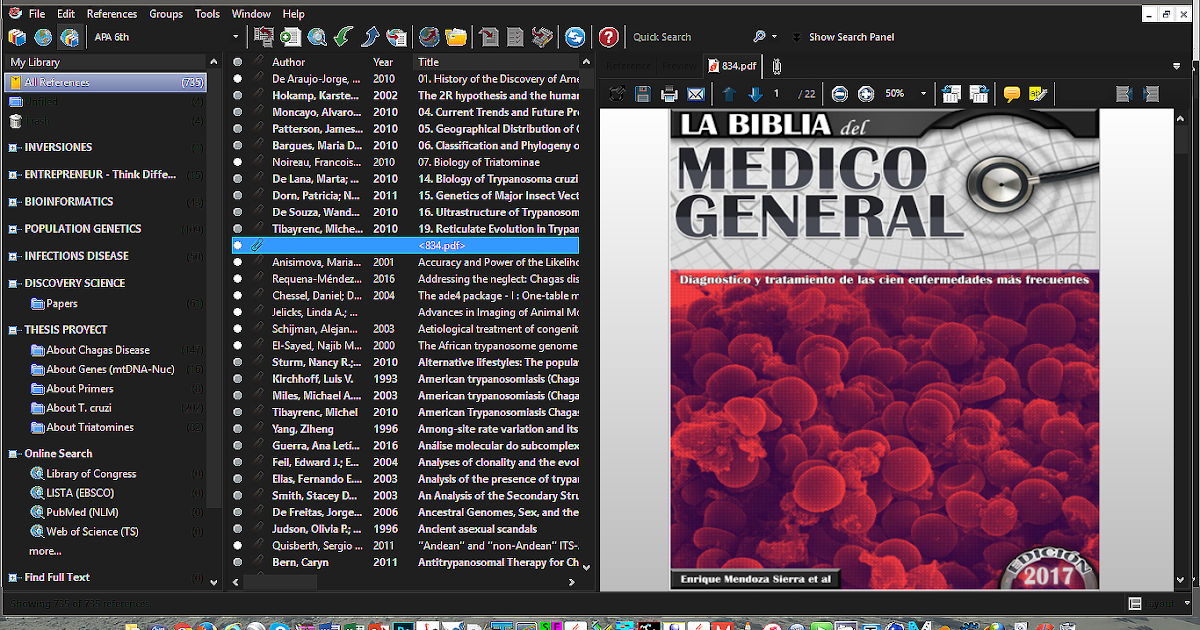Image resolution: width=1200 pixels, height=630 pixels.
Task: Select Integrated Library and Online Search Mode icon
Action: click(70, 37)
